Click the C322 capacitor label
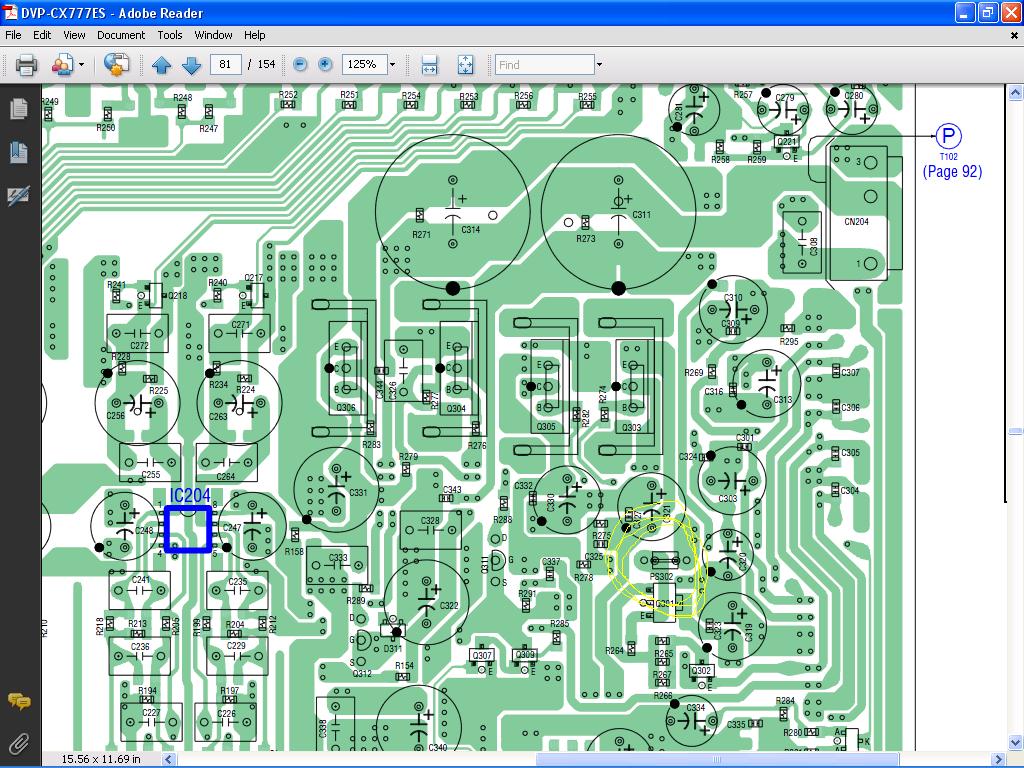Image resolution: width=1024 pixels, height=768 pixels. (449, 605)
